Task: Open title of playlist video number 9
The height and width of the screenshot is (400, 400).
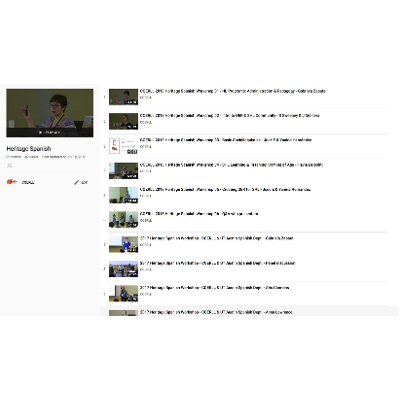Action: 214,288
